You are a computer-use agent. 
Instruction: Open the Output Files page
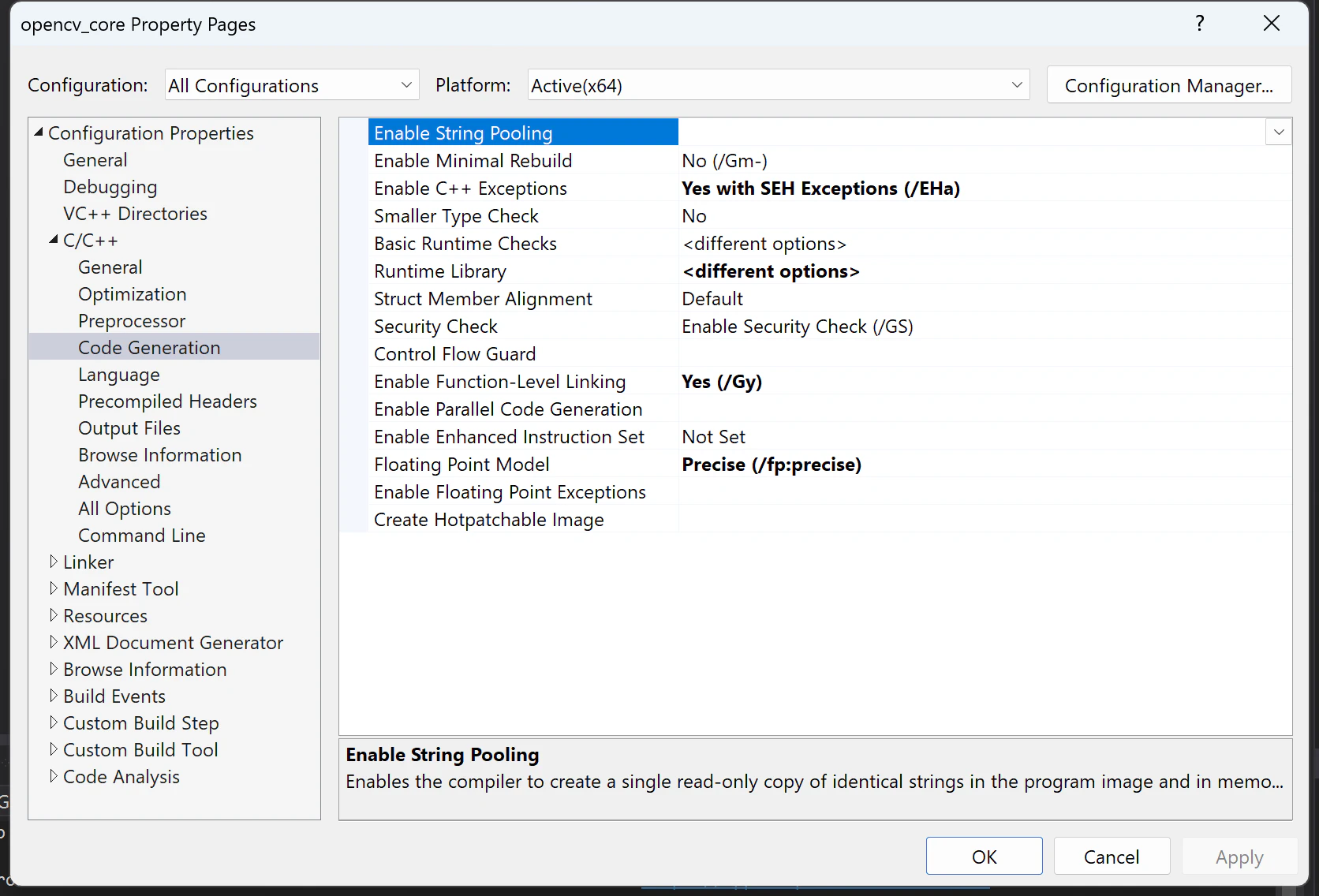(x=129, y=428)
